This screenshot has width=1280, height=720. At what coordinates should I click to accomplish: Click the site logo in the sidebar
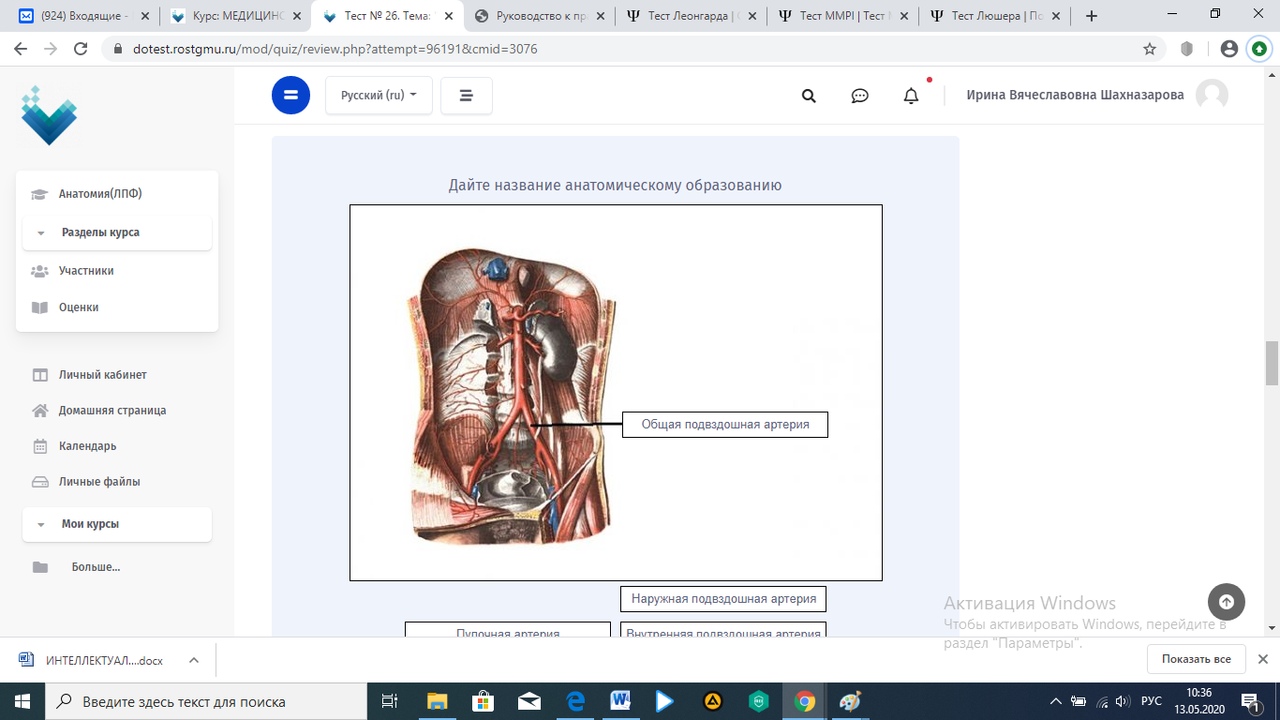[x=49, y=115]
